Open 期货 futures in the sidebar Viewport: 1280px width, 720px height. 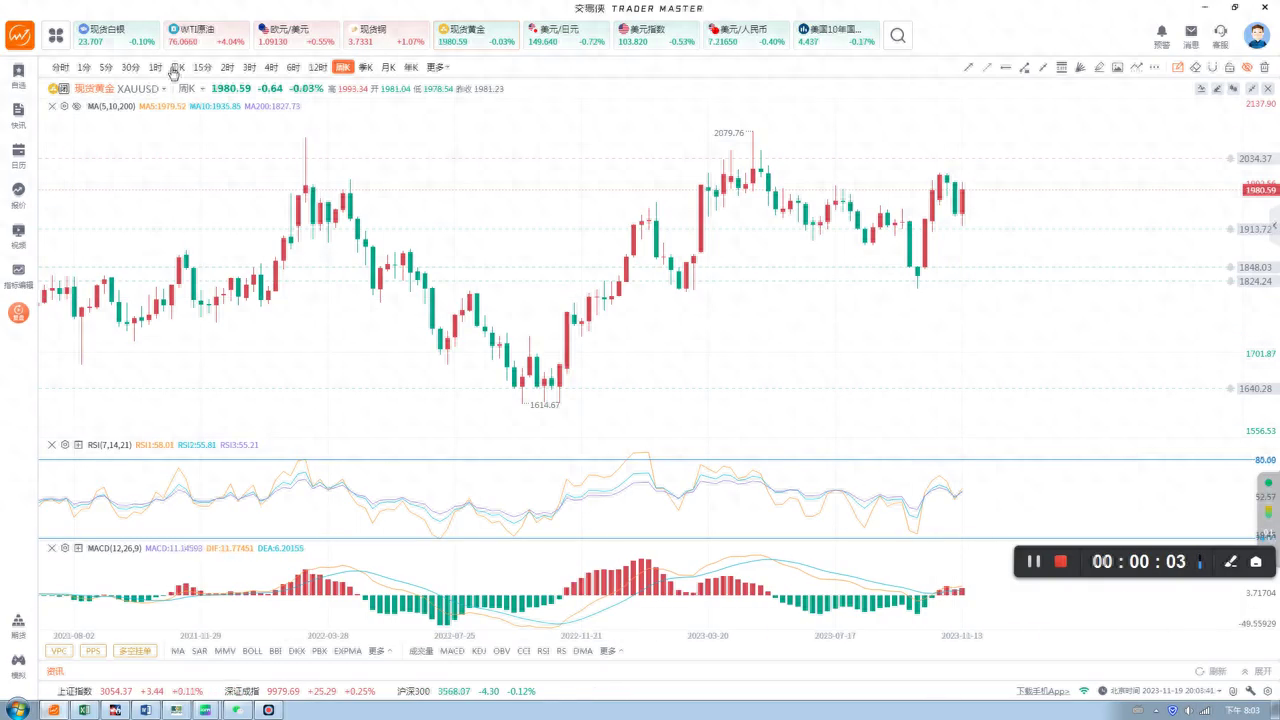pyautogui.click(x=18, y=626)
